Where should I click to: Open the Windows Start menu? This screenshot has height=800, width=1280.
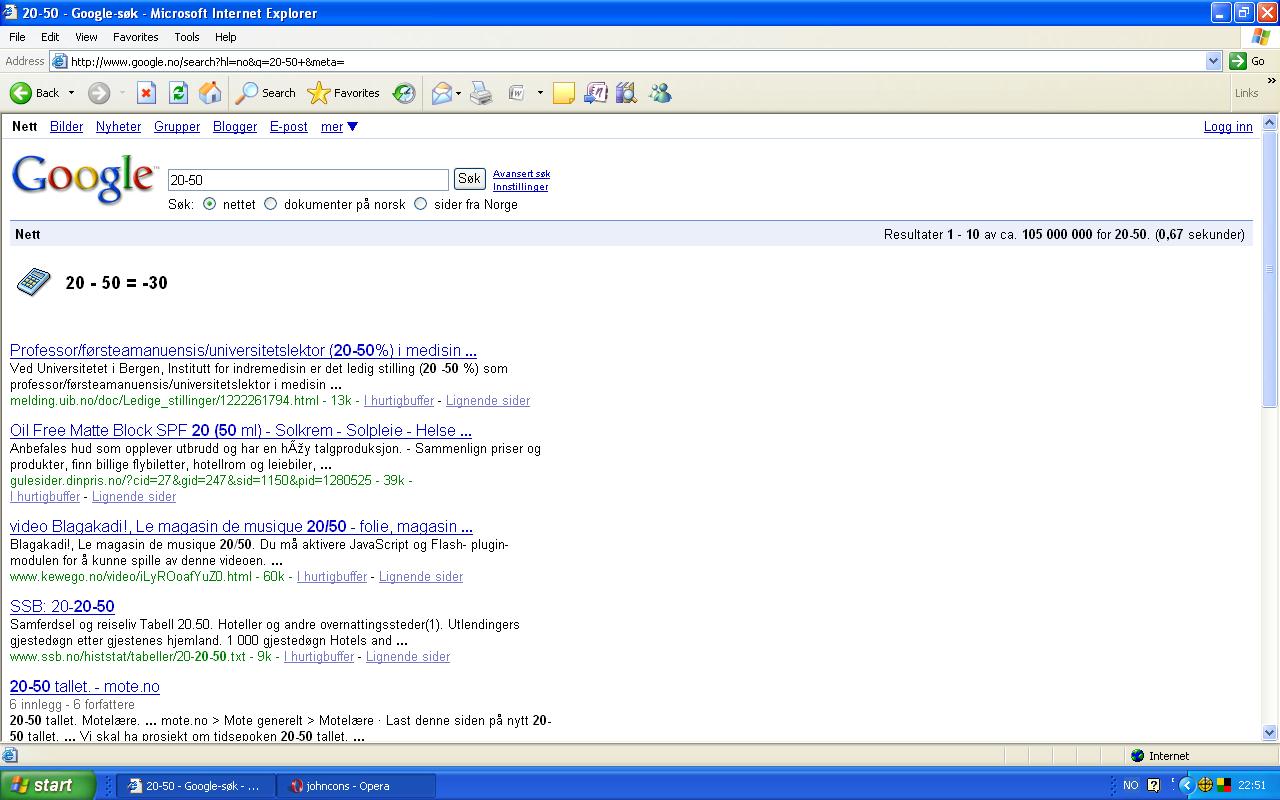tap(47, 785)
